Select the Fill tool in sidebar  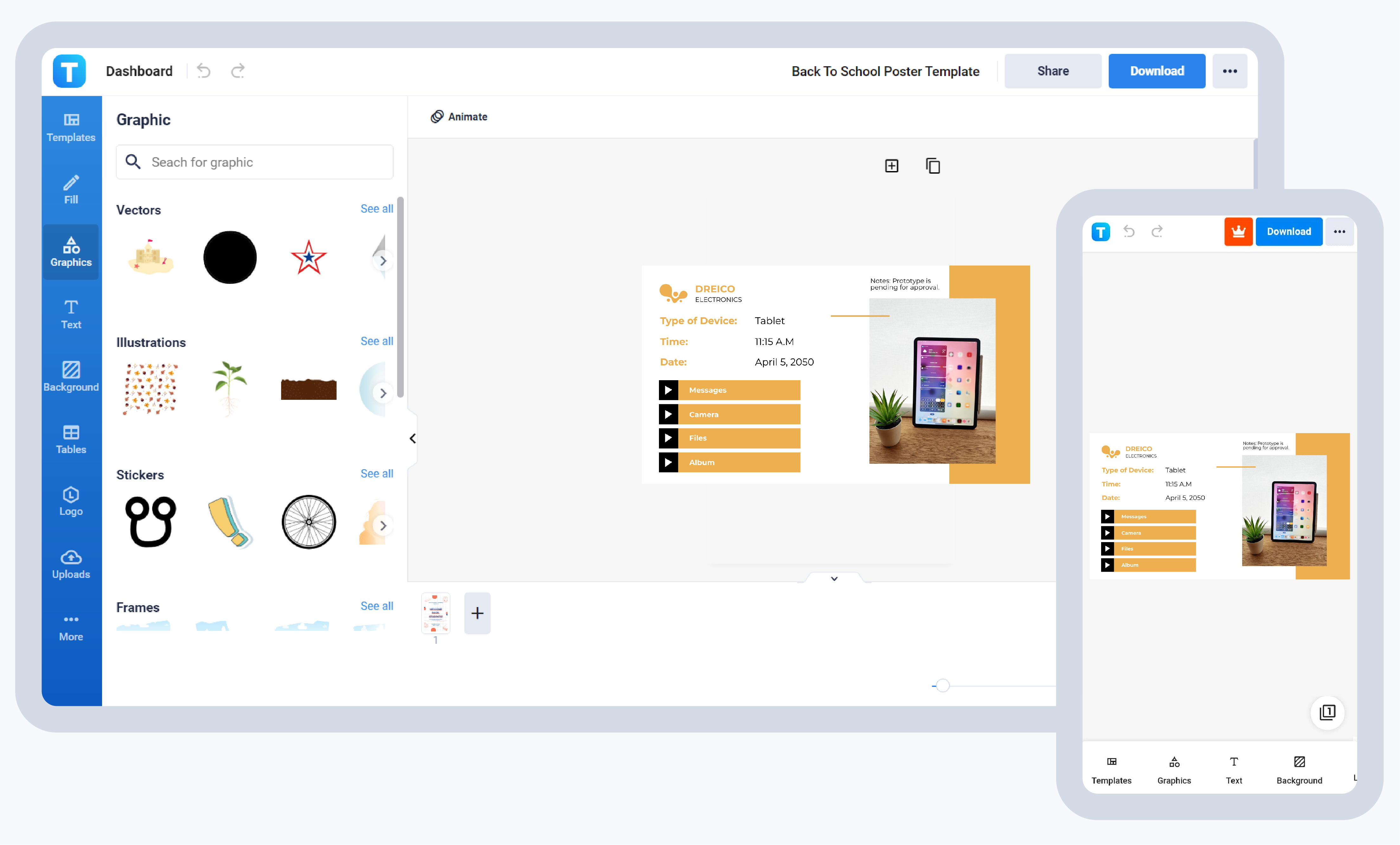click(x=71, y=190)
